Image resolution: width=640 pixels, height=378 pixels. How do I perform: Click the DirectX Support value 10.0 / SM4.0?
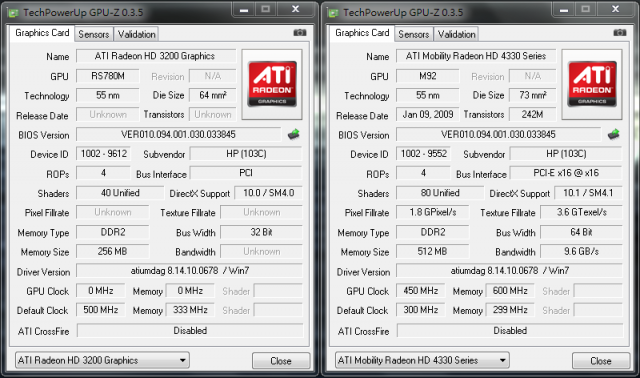[x=269, y=193]
